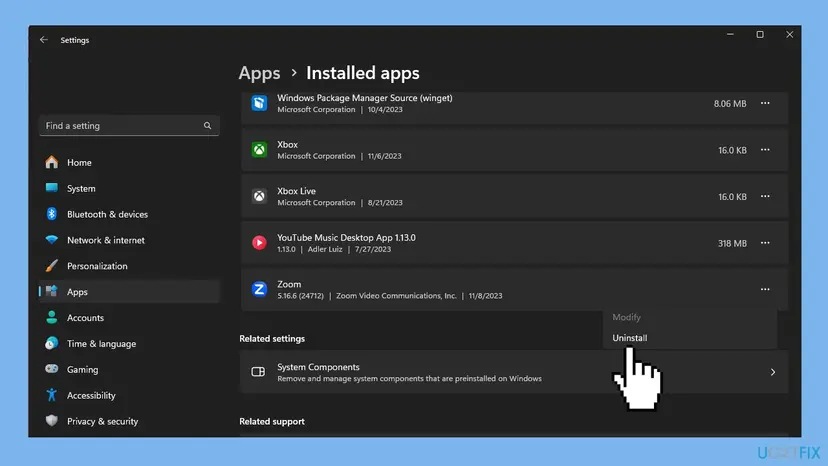828x466 pixels.
Task: Click the Xbox Live app name
Action: [x=296, y=191]
